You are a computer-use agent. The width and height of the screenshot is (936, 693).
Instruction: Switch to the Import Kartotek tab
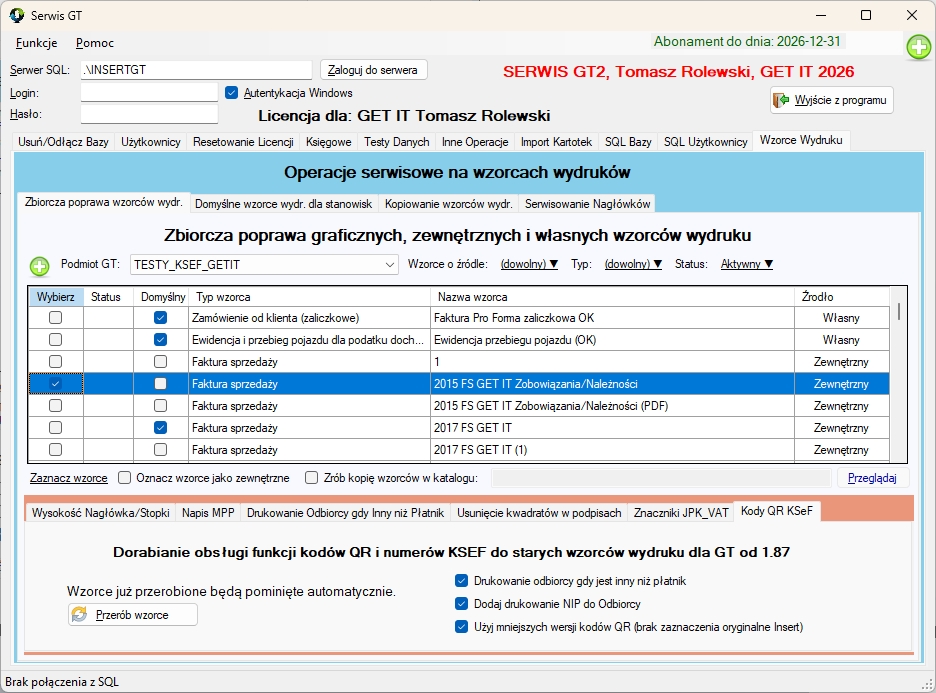click(556, 142)
